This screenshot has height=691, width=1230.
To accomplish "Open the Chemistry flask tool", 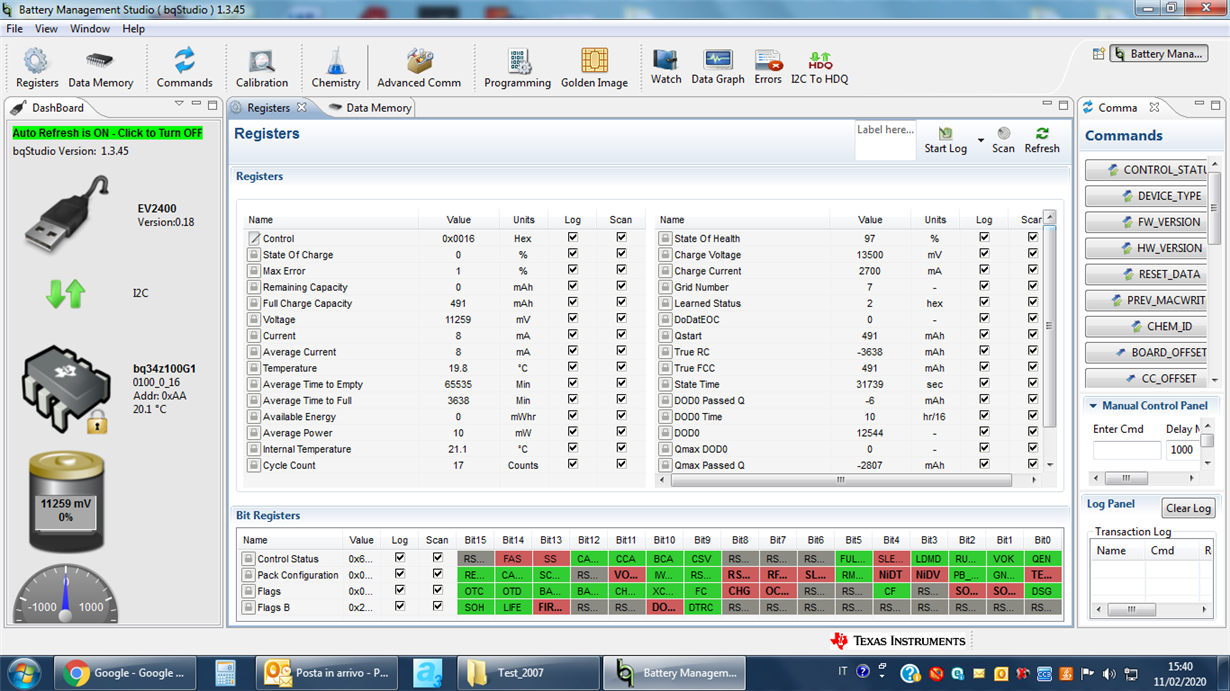I will (x=335, y=68).
